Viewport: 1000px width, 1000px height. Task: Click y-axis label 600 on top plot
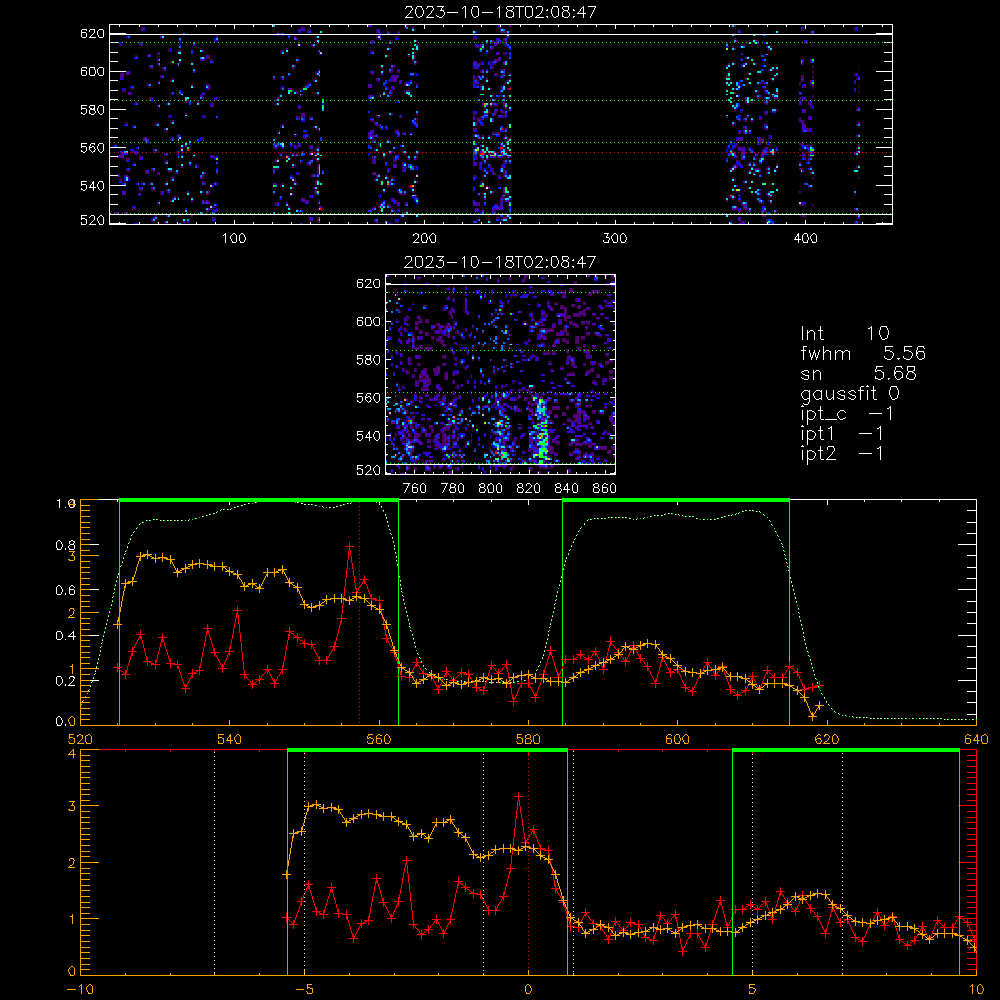92,71
